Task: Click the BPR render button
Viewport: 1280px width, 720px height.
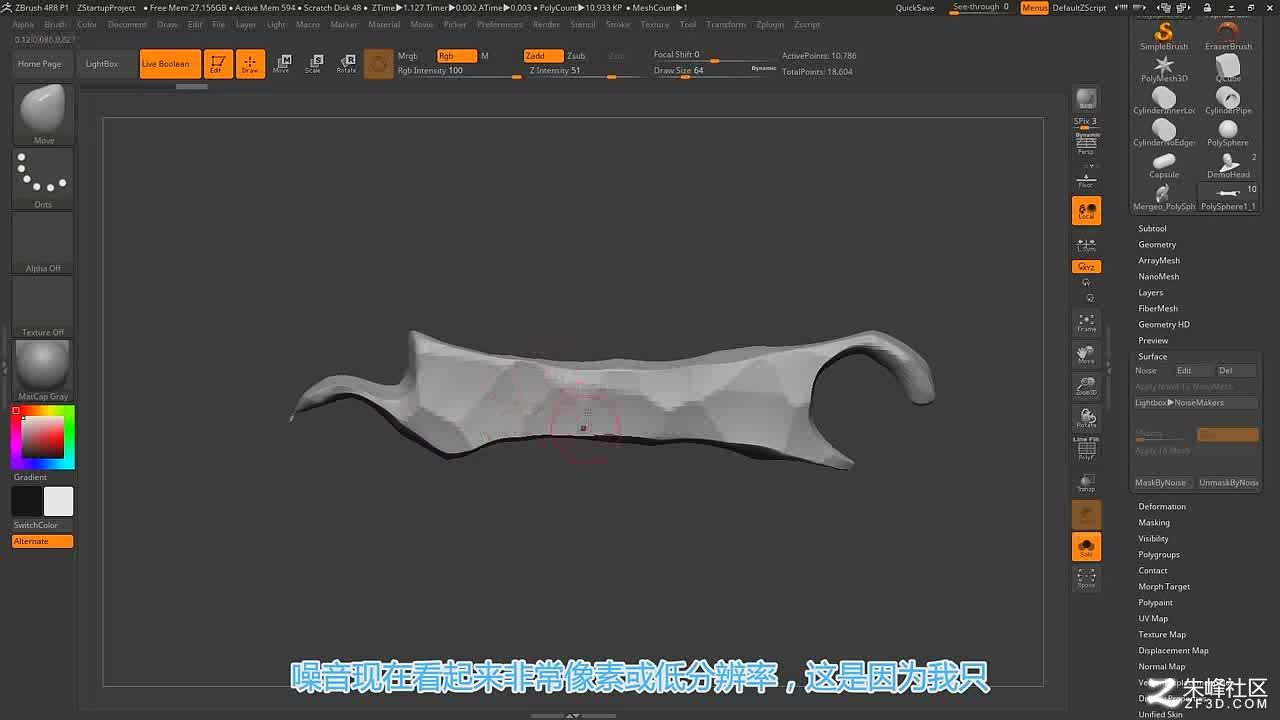Action: (1086, 99)
